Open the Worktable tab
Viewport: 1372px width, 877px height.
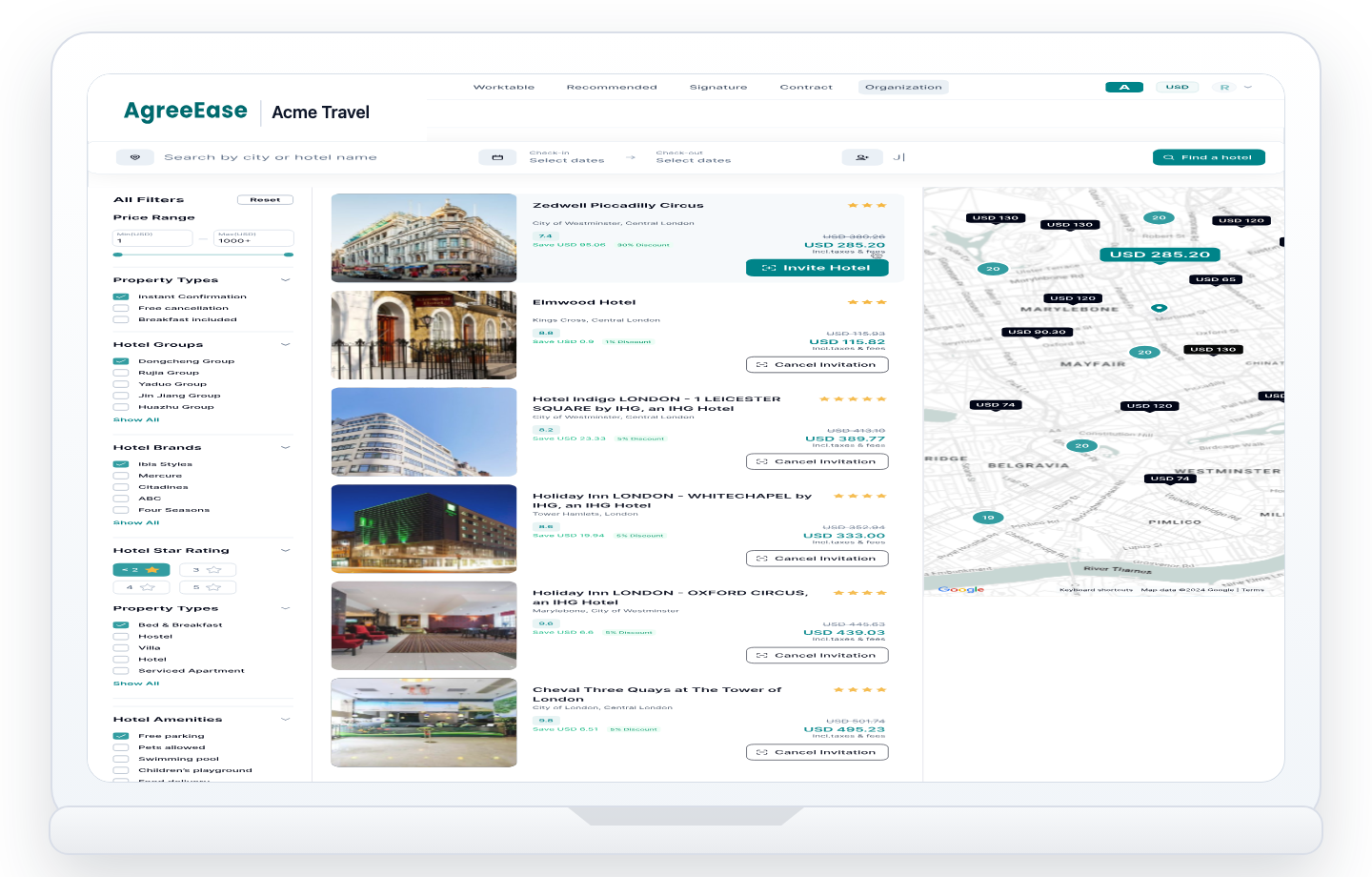(504, 87)
